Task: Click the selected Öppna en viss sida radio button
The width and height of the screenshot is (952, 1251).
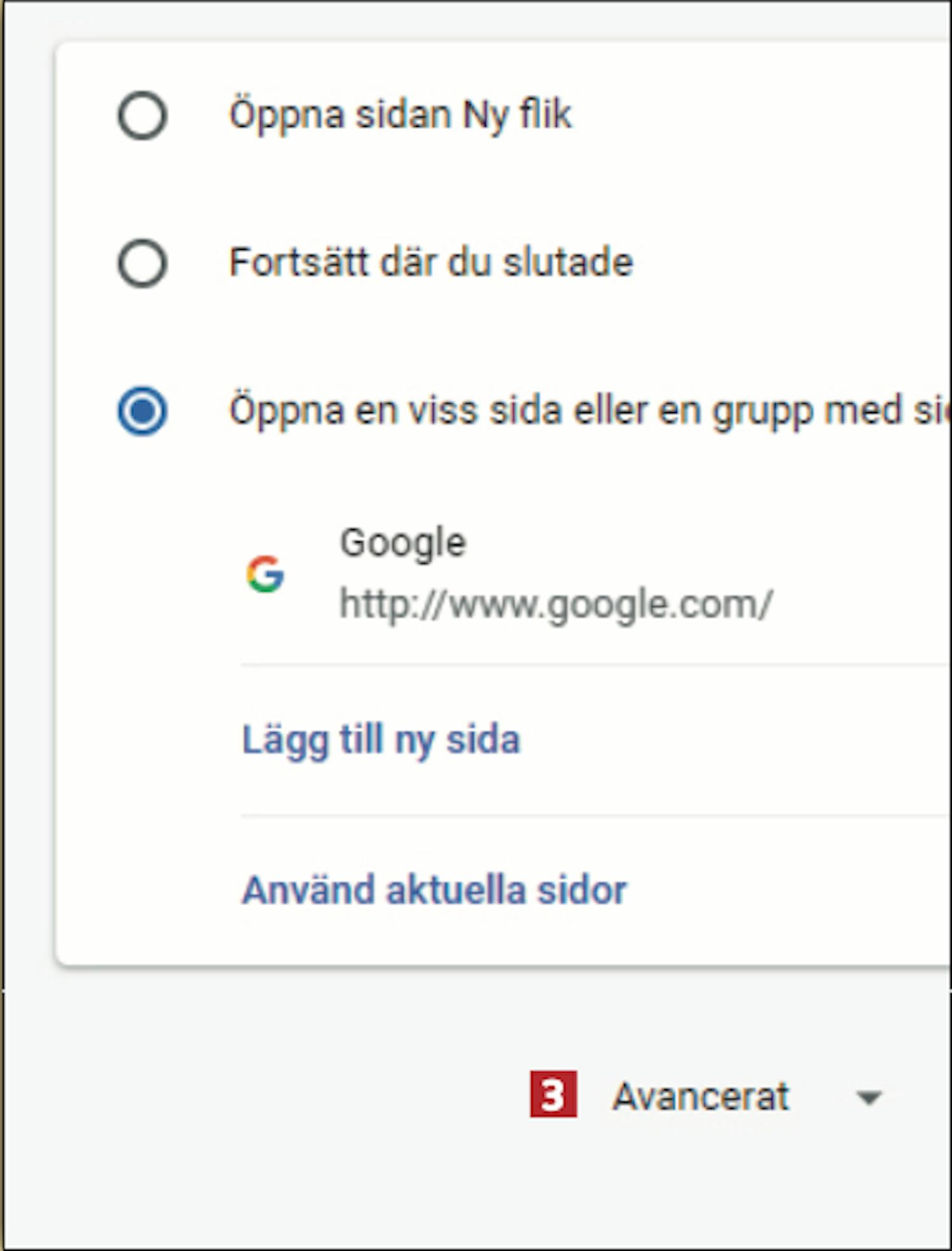Action: point(142,411)
